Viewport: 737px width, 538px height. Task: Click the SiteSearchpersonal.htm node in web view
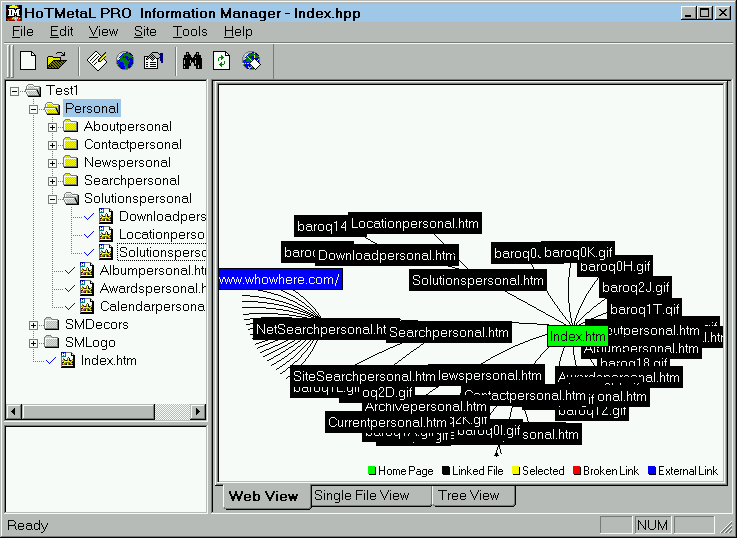[363, 376]
